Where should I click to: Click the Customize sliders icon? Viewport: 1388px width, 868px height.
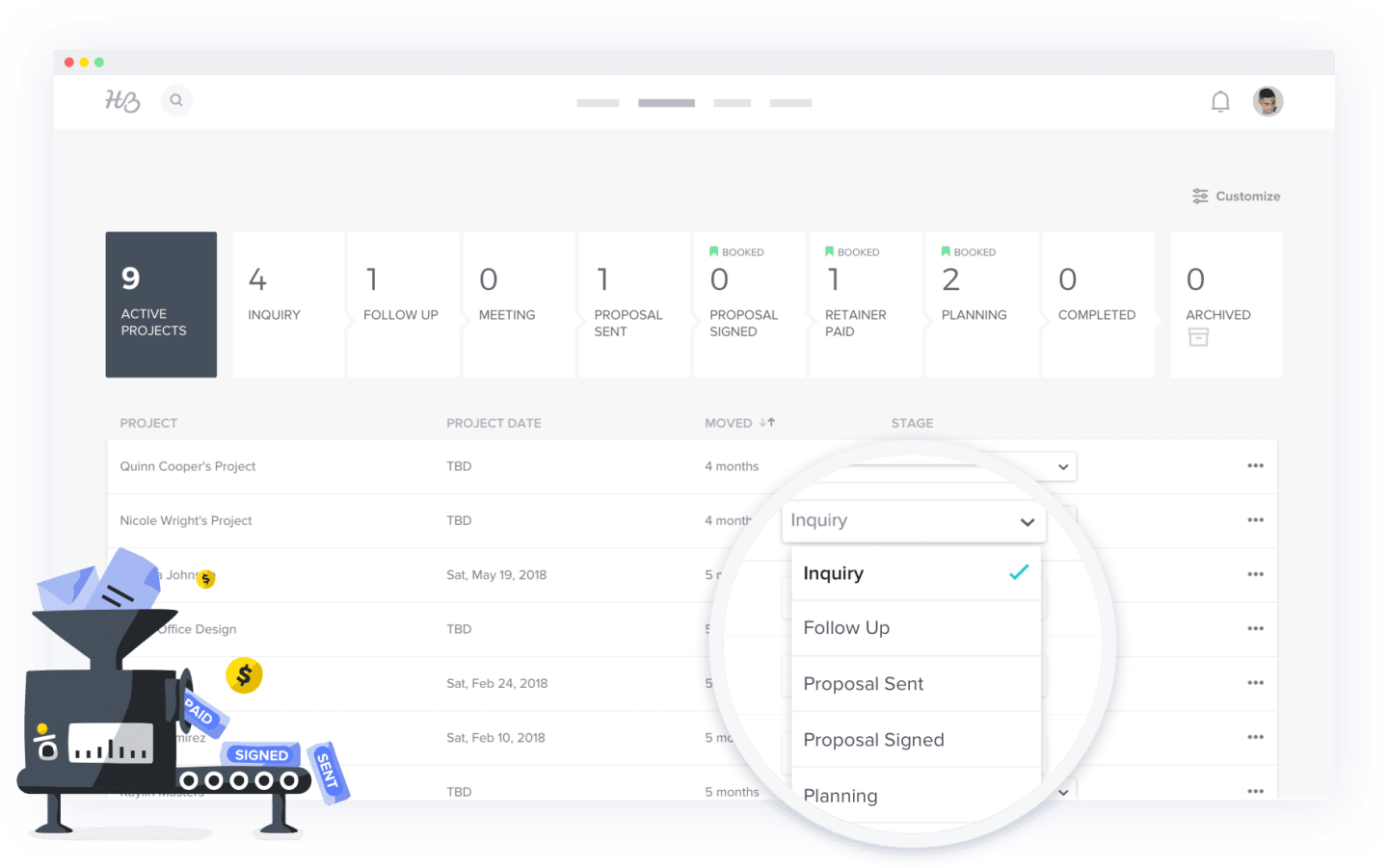[x=1200, y=196]
